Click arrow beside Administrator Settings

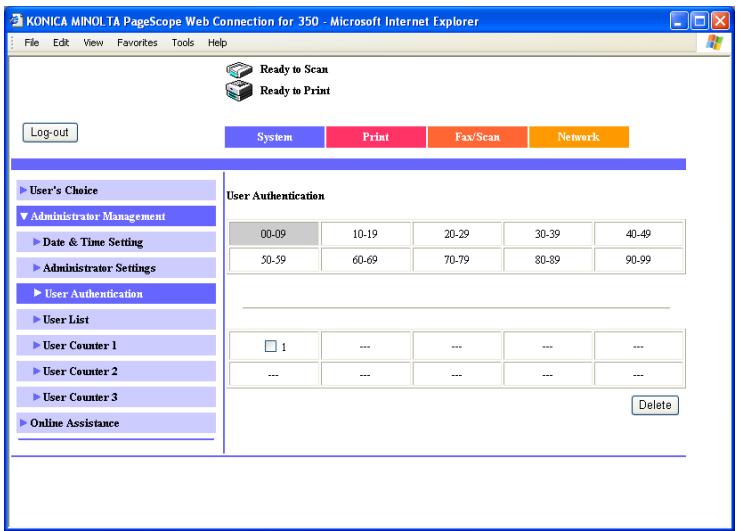click(37, 268)
